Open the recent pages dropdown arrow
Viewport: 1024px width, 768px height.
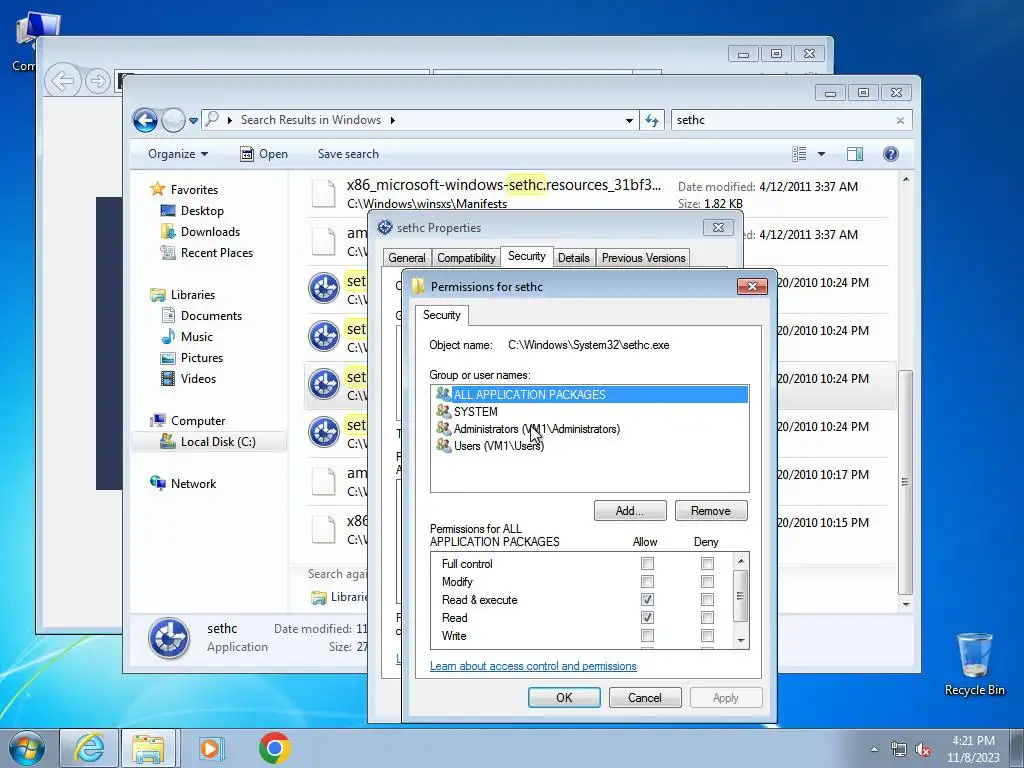(x=193, y=121)
